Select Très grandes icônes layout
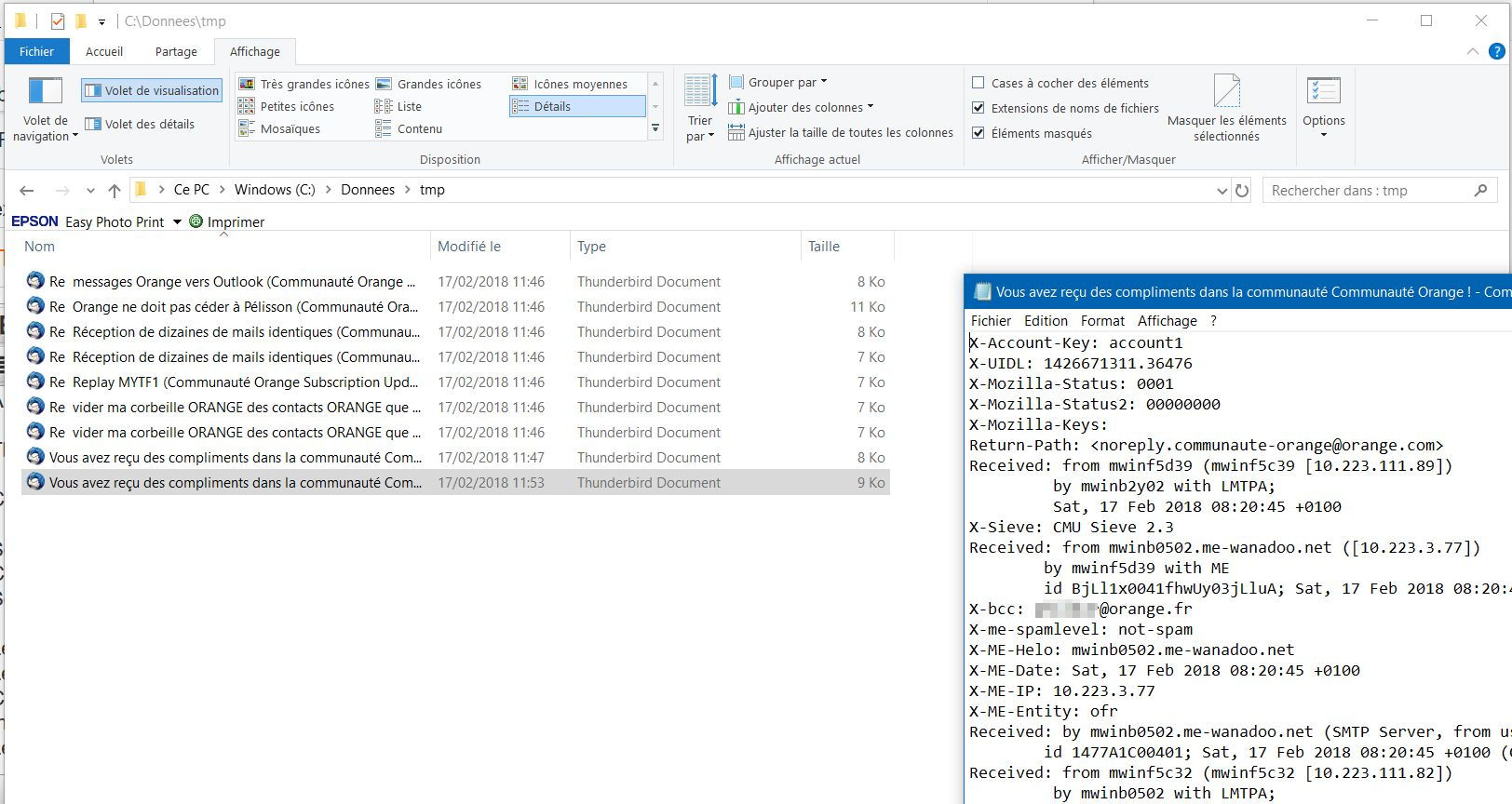Image resolution: width=1512 pixels, height=804 pixels. tap(304, 84)
